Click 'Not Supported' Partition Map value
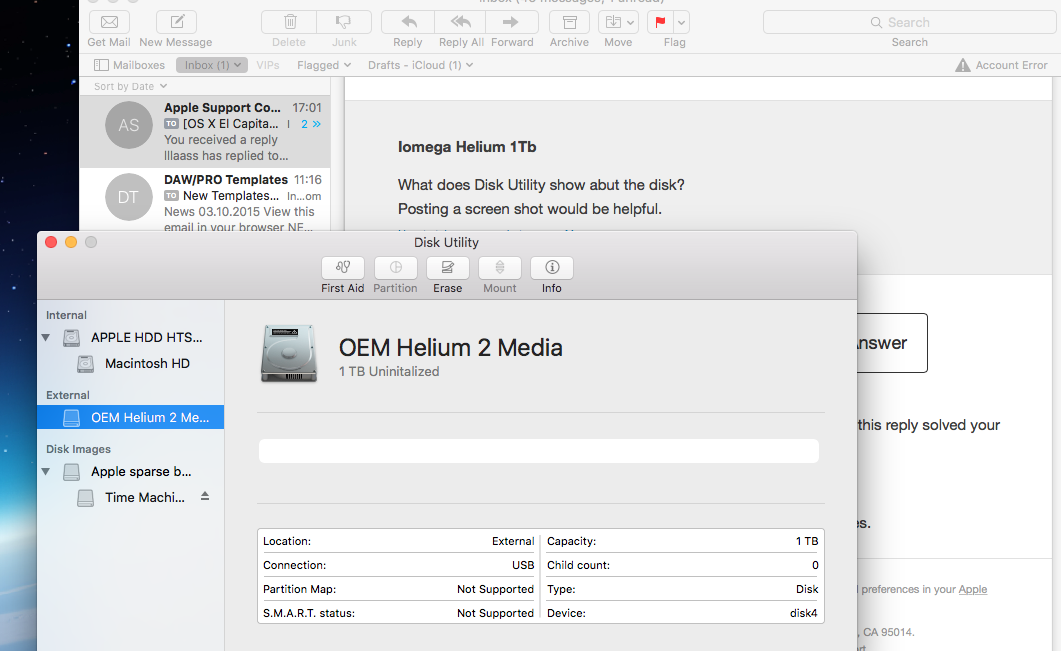This screenshot has width=1061, height=651. tap(495, 589)
